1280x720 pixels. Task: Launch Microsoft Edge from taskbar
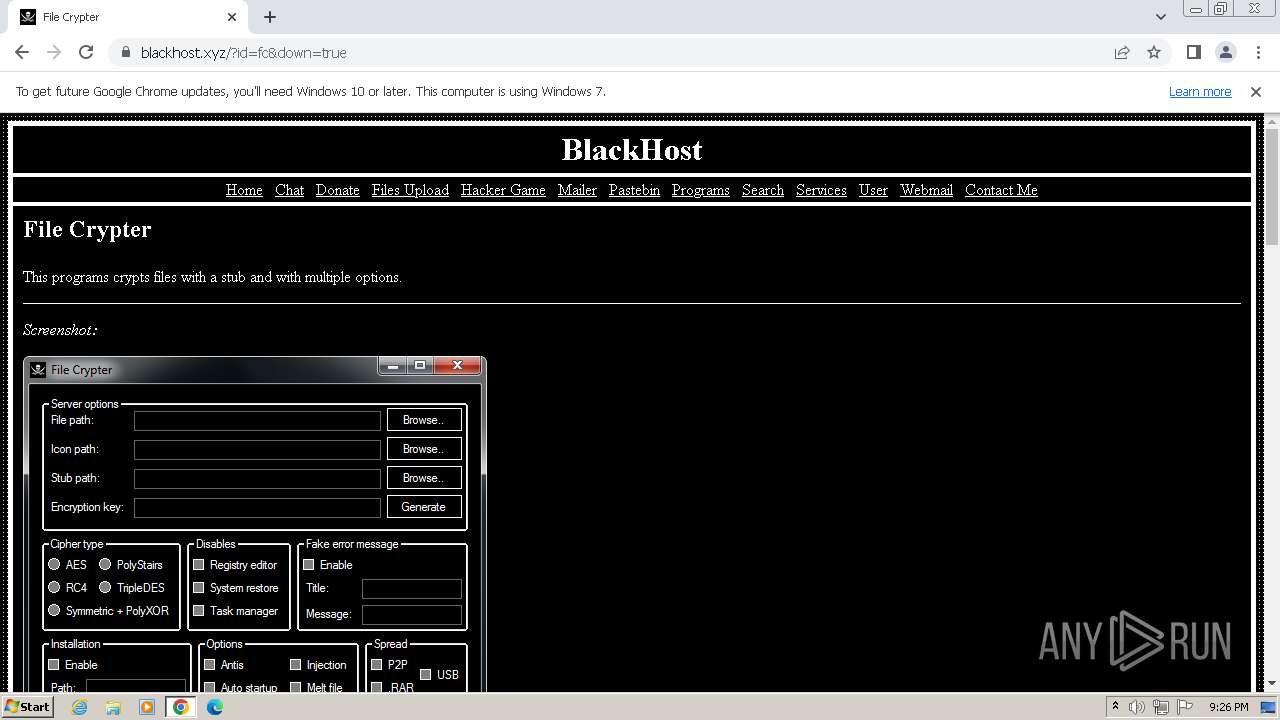(215, 707)
